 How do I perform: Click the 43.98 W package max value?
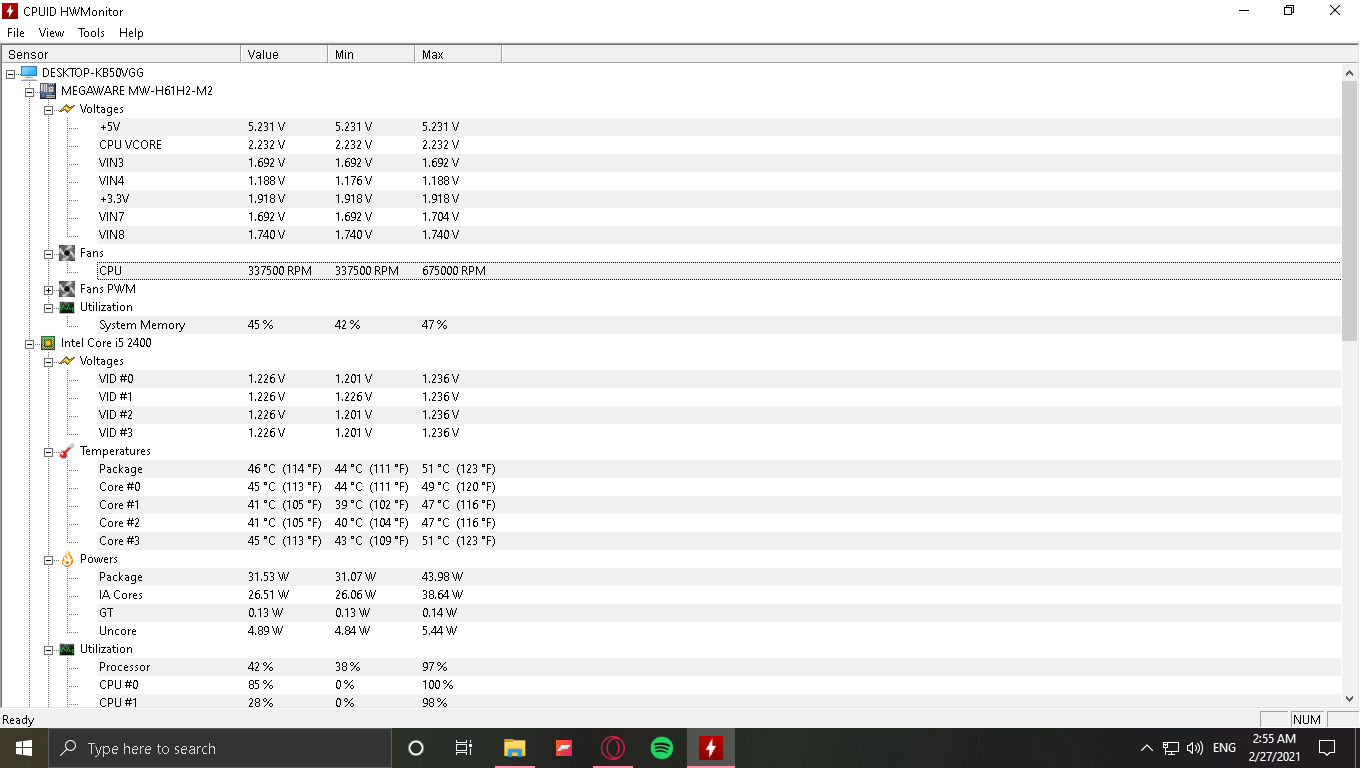point(442,577)
